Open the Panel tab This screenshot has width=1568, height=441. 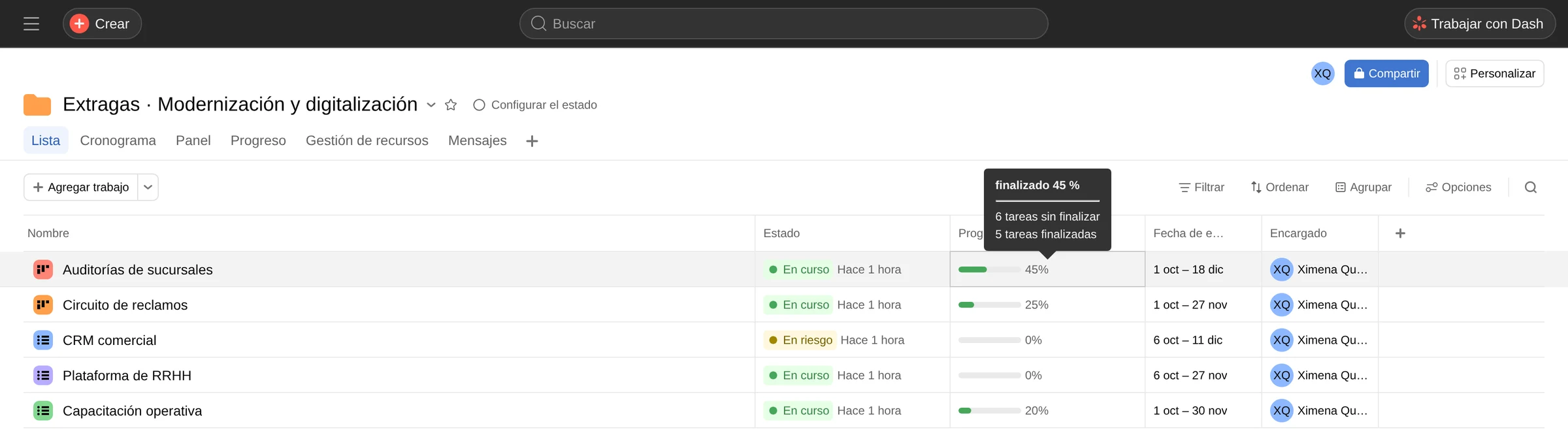point(193,140)
